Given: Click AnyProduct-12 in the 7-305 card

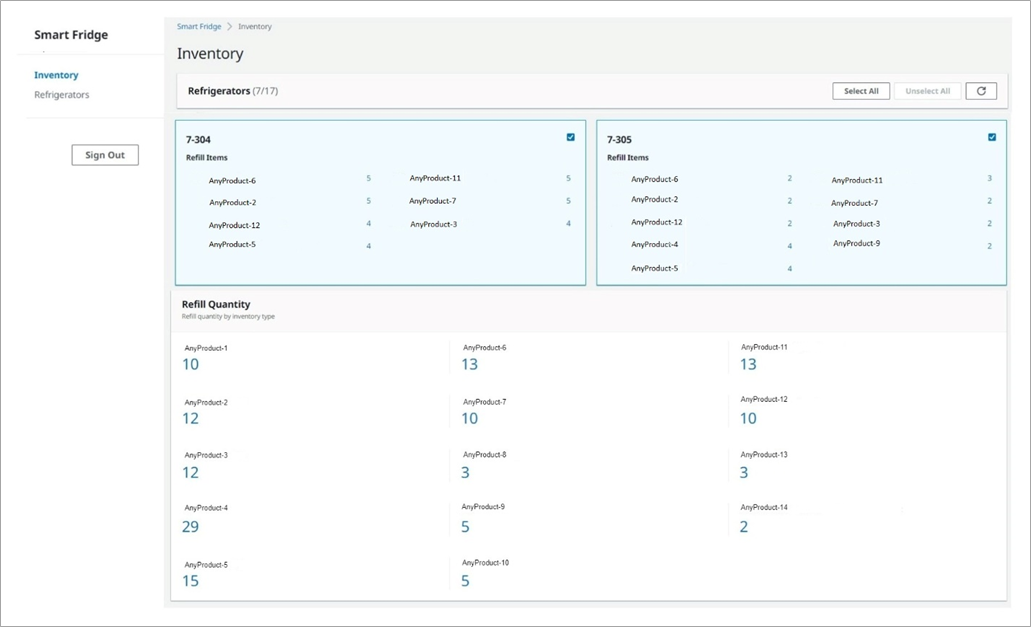Looking at the screenshot, I should [x=657, y=223].
